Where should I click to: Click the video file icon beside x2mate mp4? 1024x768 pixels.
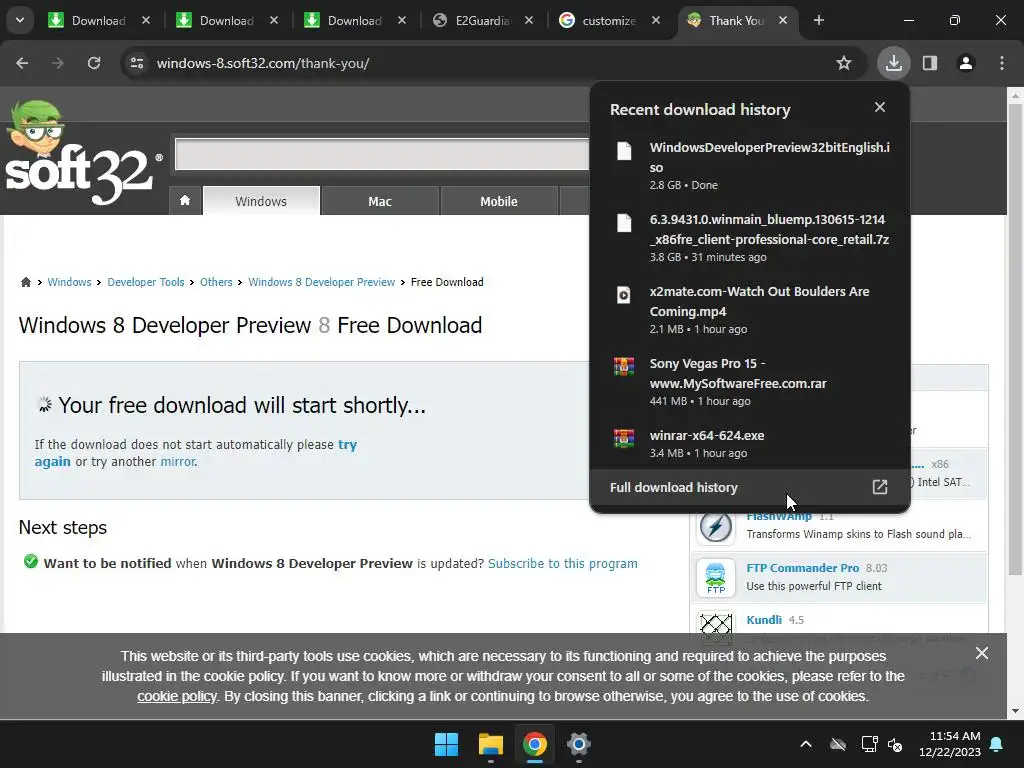[624, 295]
